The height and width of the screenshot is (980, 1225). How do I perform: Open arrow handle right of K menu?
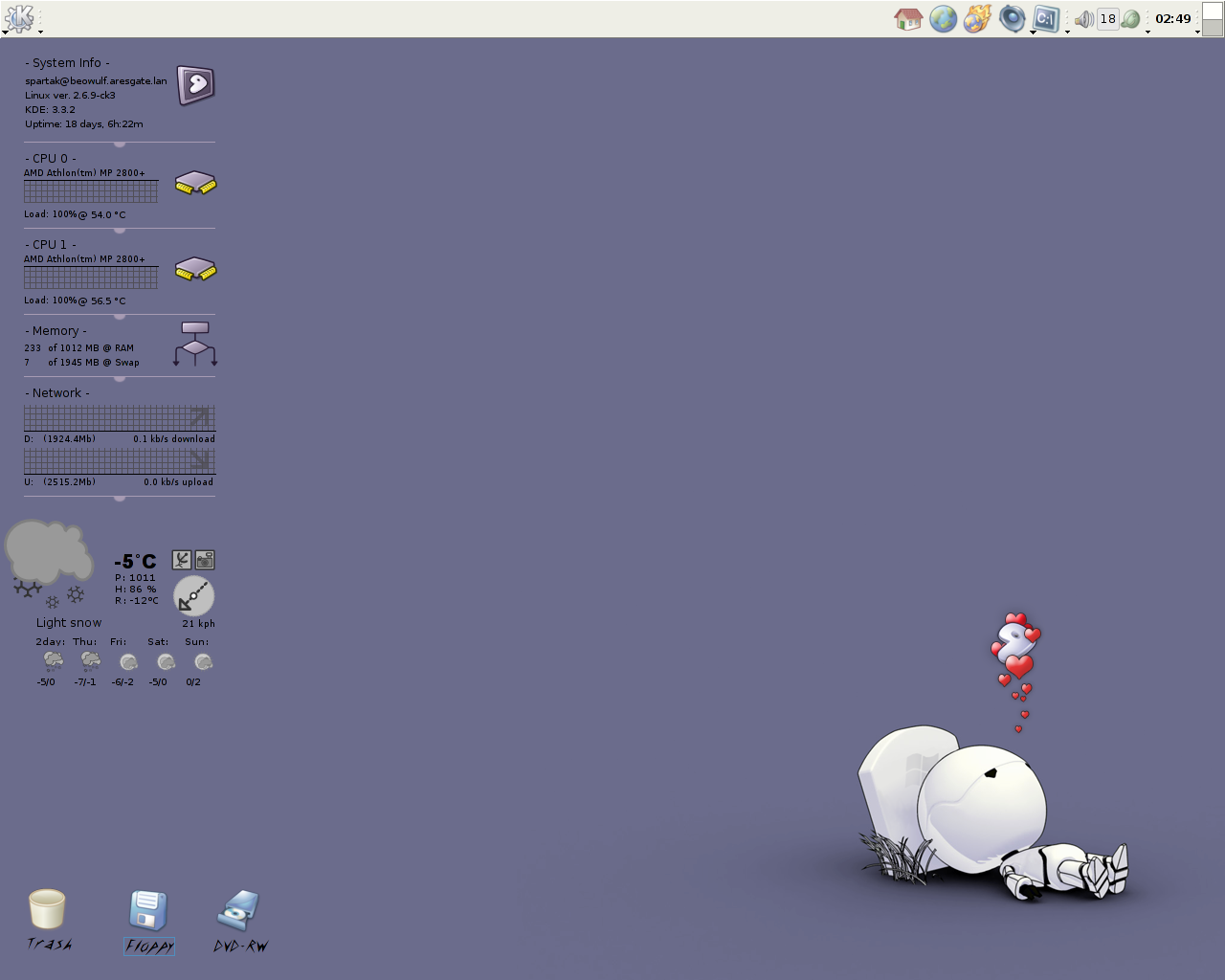[40, 33]
